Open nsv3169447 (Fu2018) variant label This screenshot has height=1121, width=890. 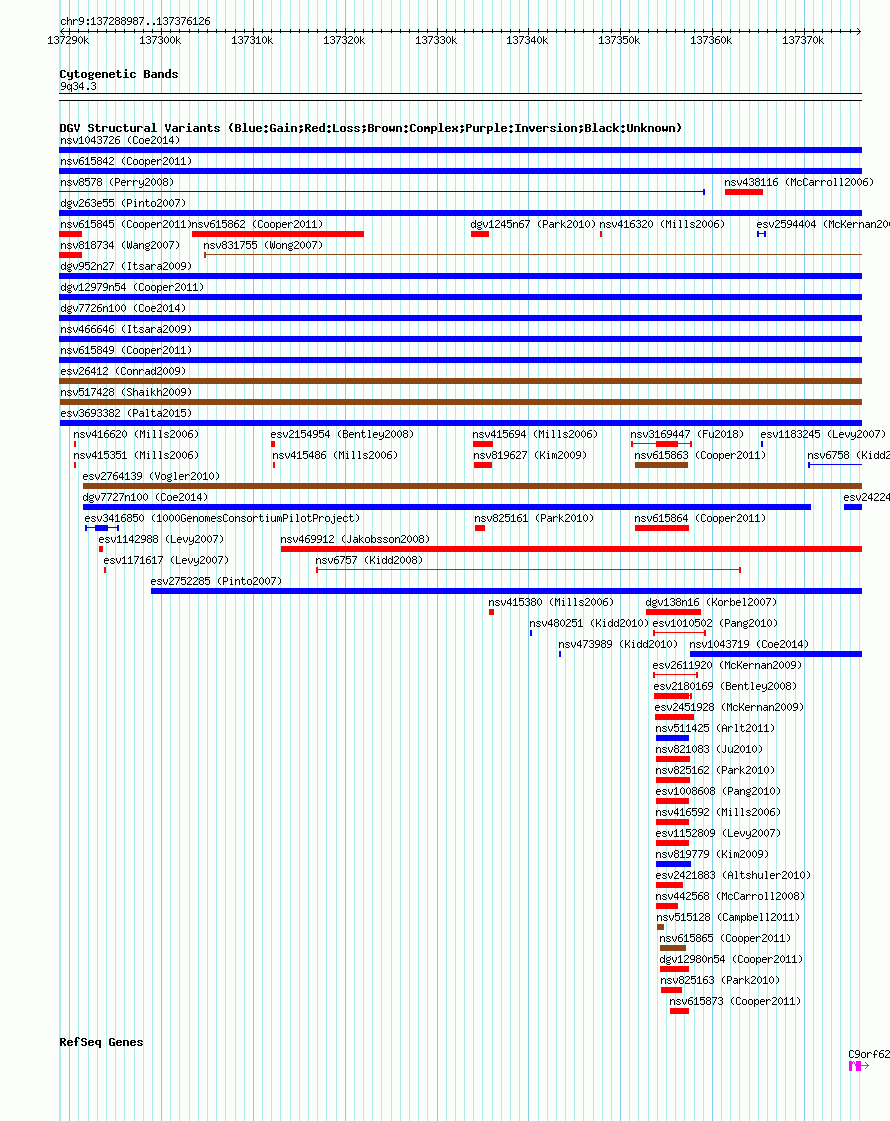tap(686, 434)
